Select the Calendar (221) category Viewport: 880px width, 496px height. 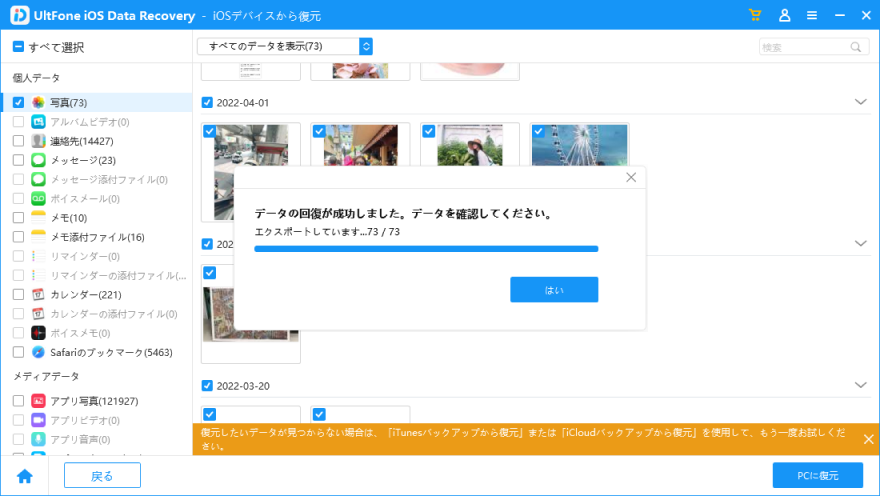tap(96, 294)
